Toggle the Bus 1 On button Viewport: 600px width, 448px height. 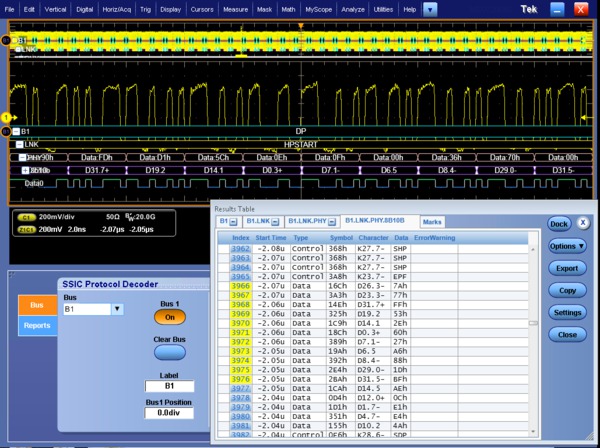170,317
